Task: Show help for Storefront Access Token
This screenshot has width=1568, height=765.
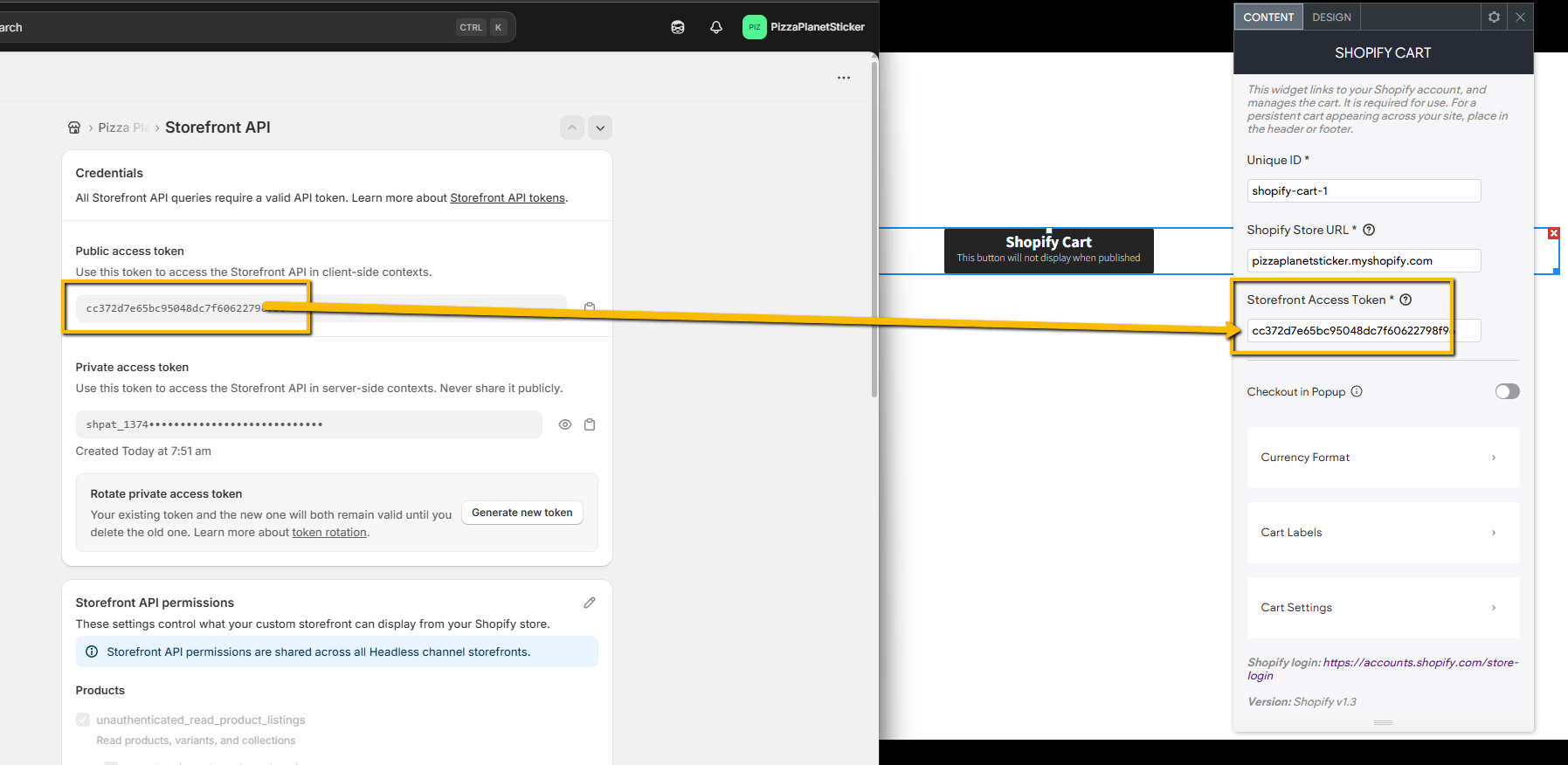Action: click(1406, 300)
